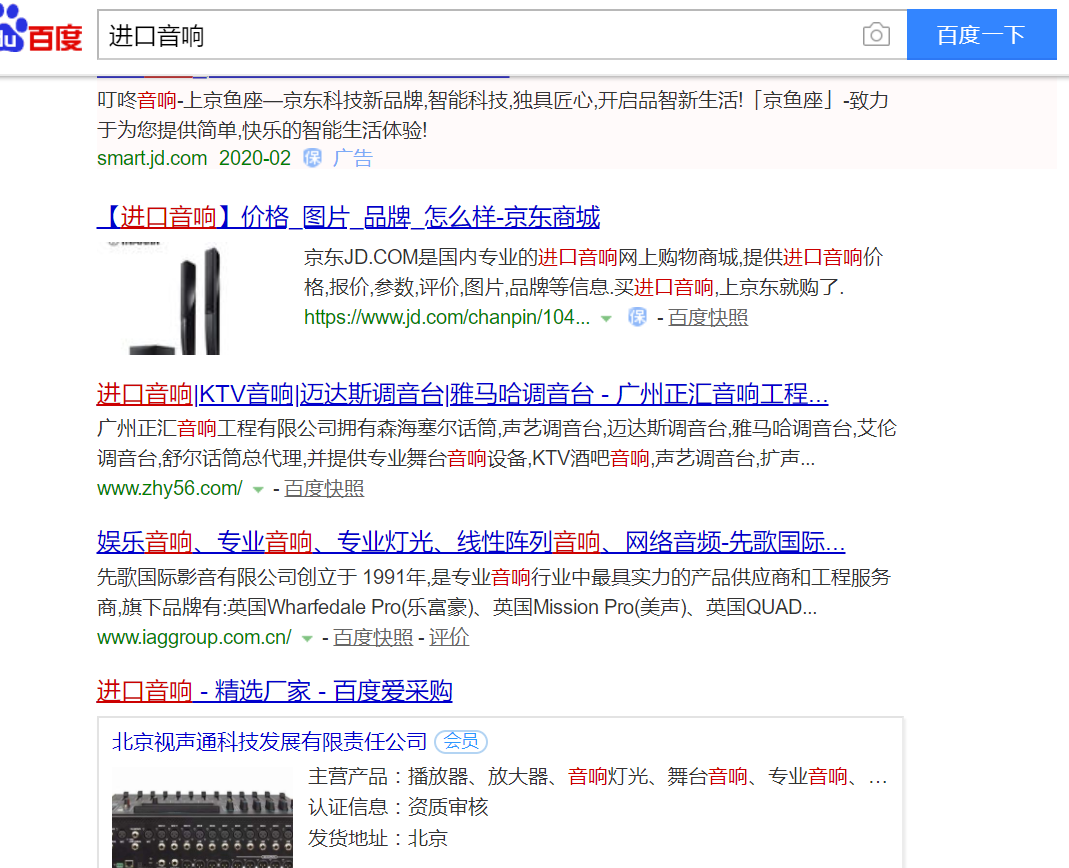This screenshot has height=868, width=1069.
Task: Open image search camera icon
Action: click(x=876, y=35)
